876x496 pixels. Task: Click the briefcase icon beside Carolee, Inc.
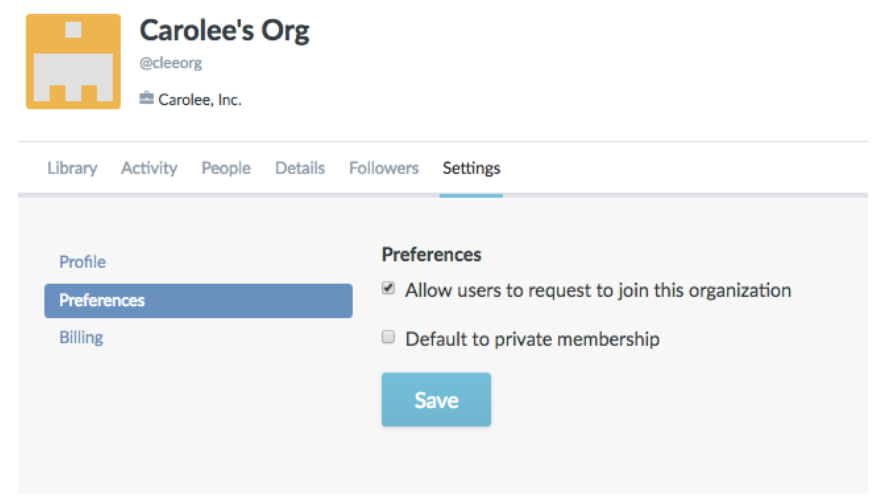(x=146, y=98)
